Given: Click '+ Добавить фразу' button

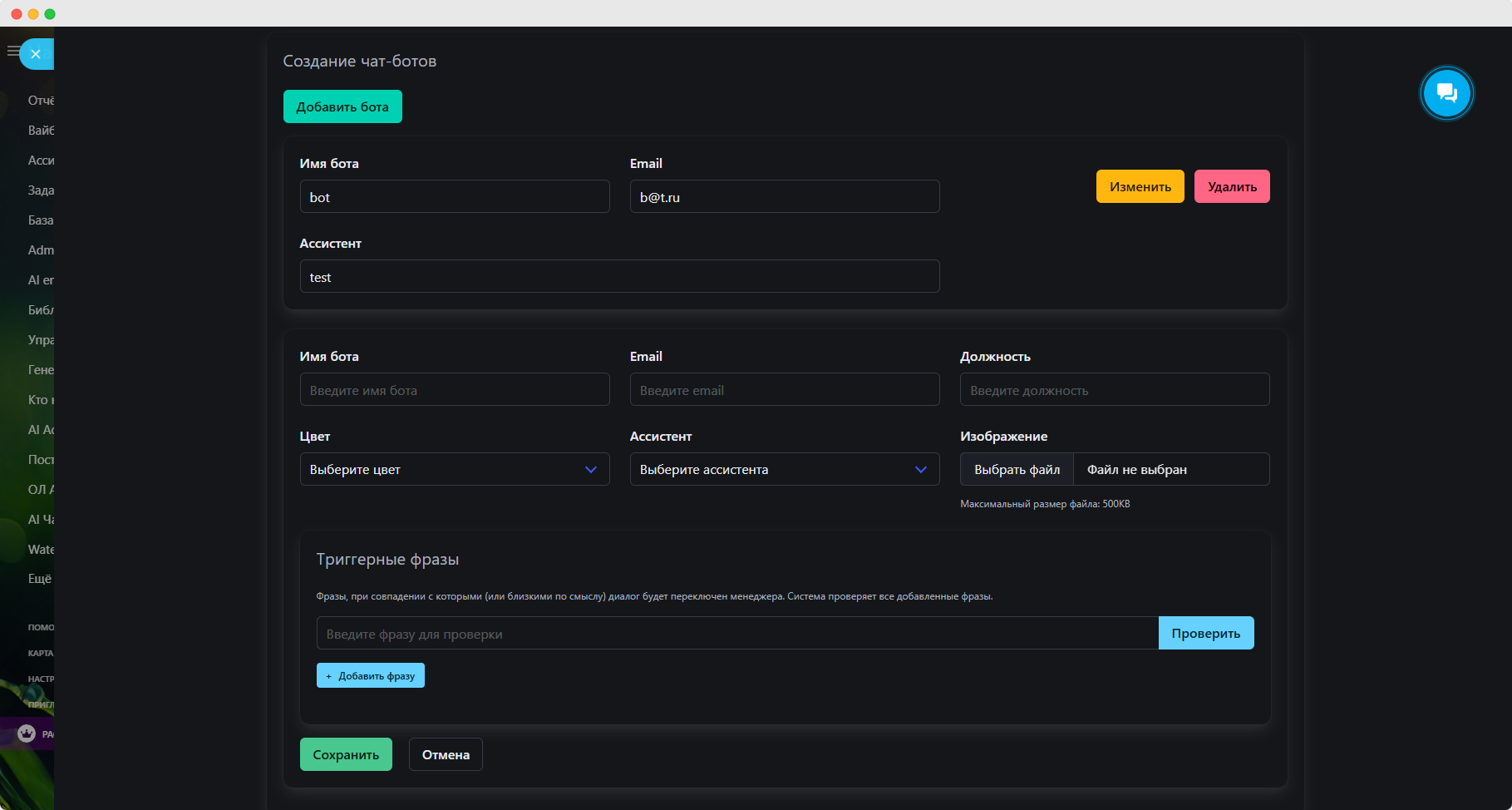Looking at the screenshot, I should 371,675.
